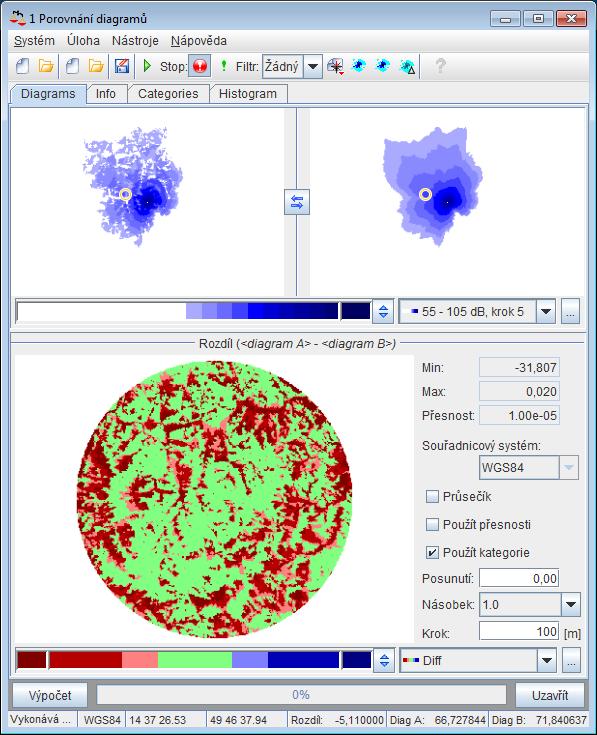Click the application icon in title bar
Image resolution: width=597 pixels, height=735 pixels.
17,18
